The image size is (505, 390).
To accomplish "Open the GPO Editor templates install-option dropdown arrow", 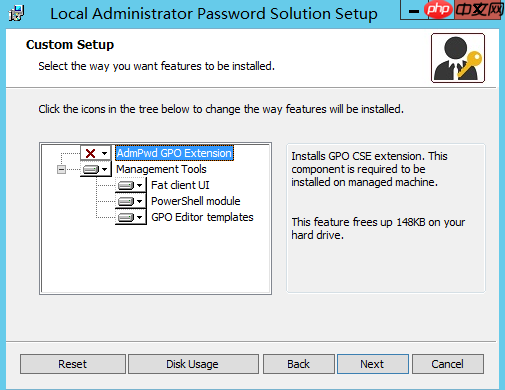I will coord(140,217).
